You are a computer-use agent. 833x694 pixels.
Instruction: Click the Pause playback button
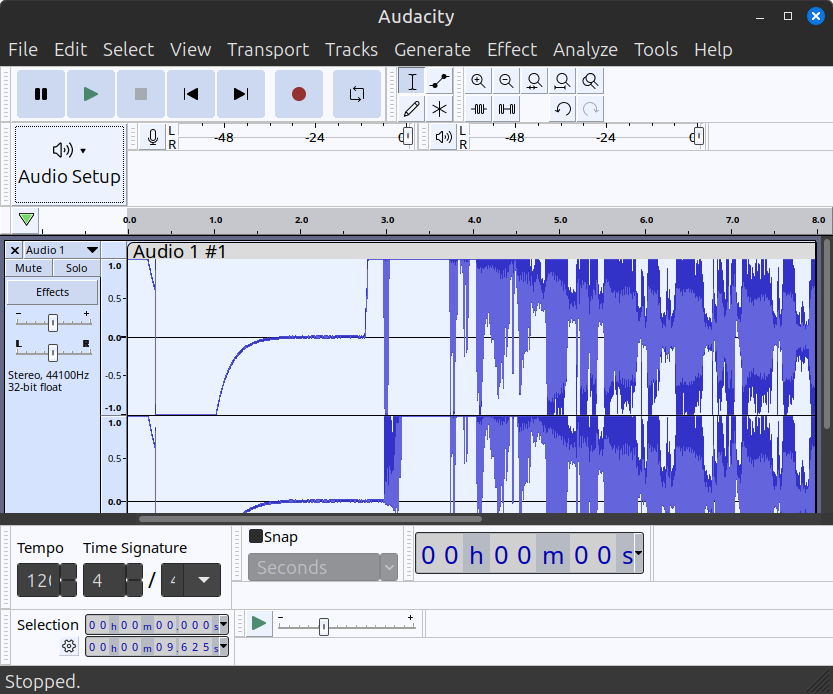pos(41,94)
